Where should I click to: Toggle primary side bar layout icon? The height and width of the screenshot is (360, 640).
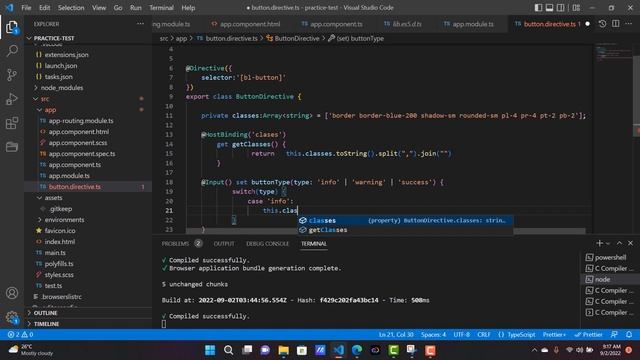538,8
